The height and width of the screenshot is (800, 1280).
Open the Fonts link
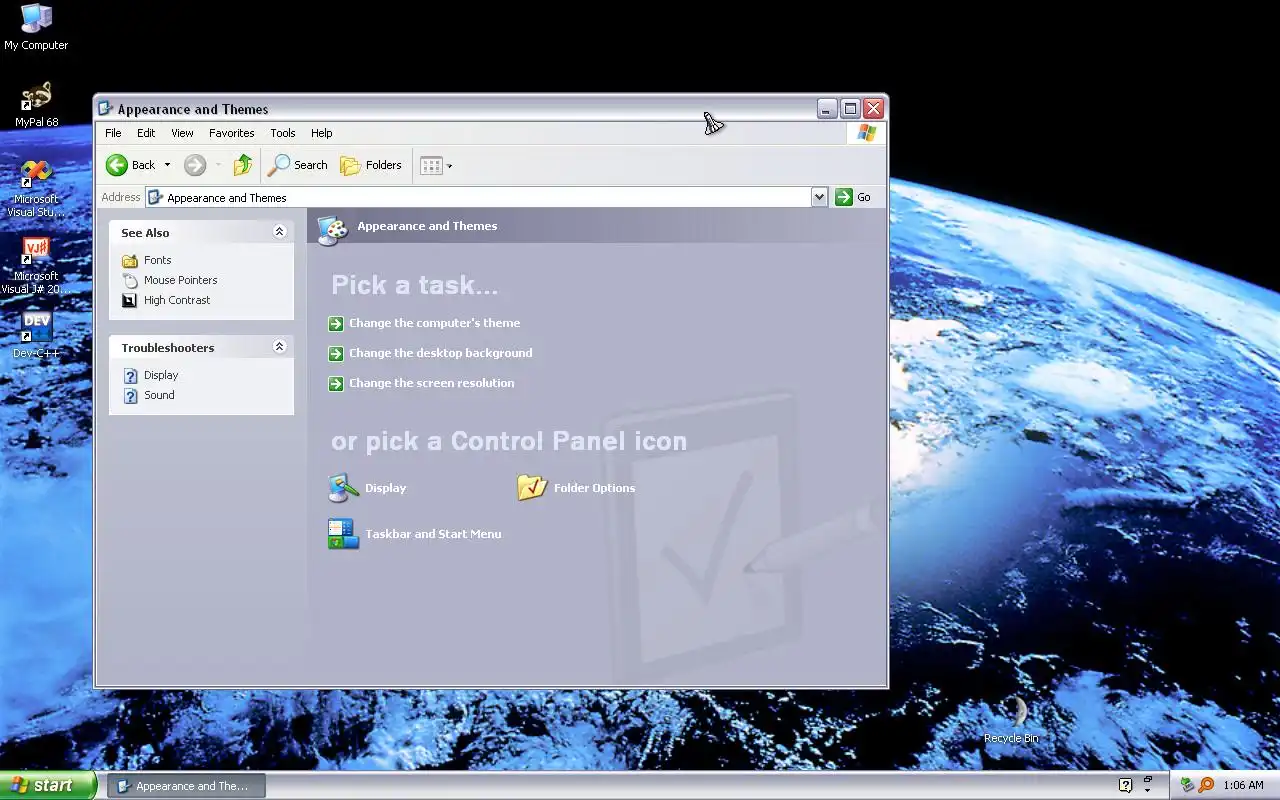157,260
